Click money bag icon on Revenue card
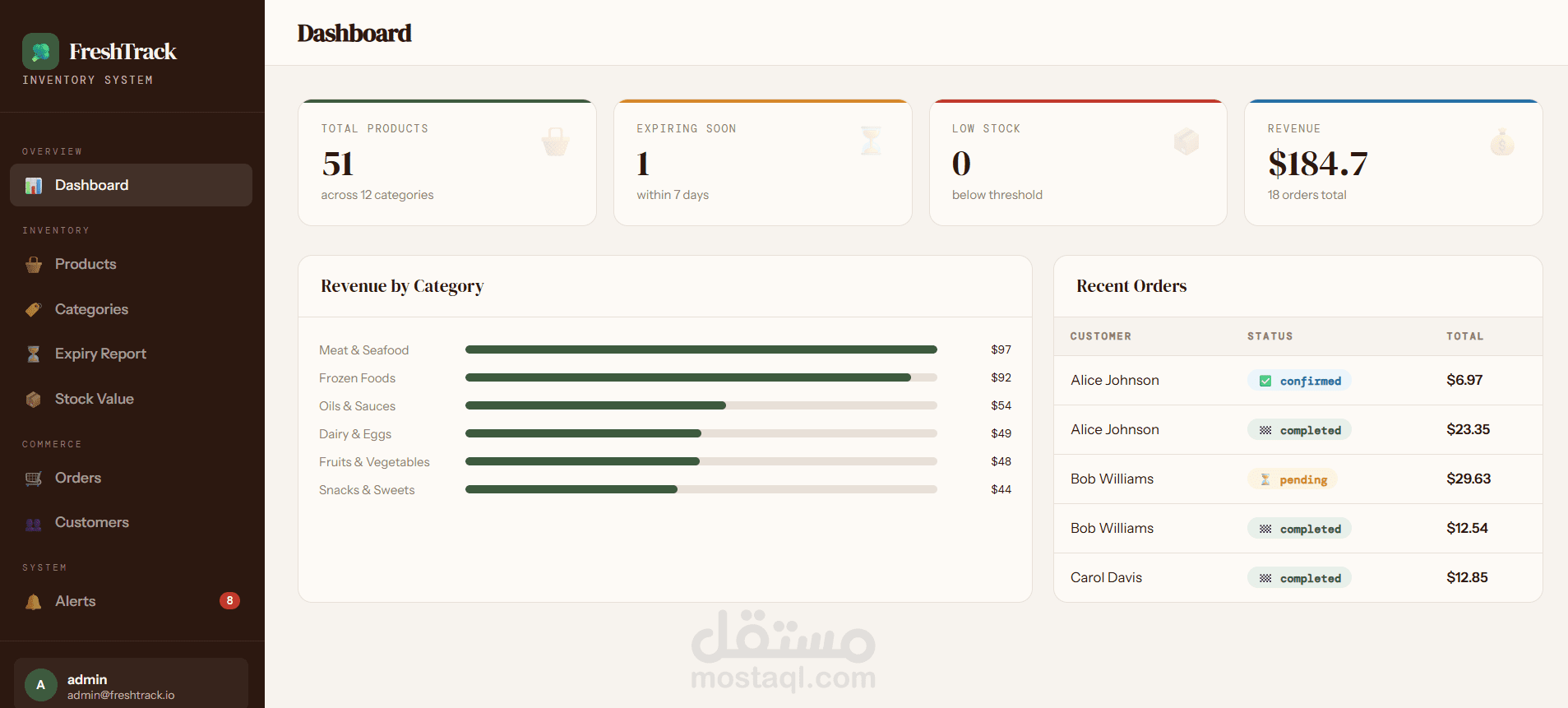 point(1502,141)
